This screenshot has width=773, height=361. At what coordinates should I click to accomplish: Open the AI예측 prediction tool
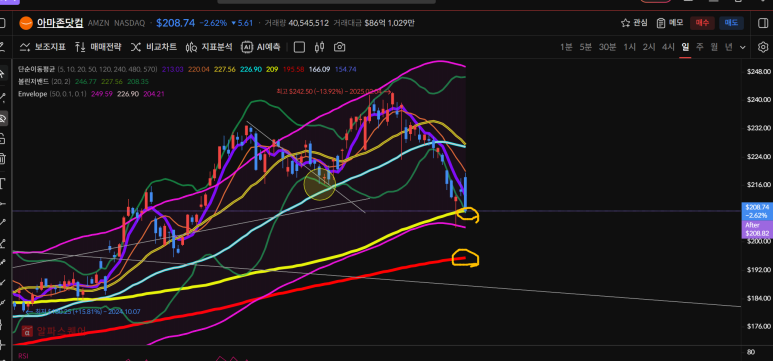click(x=261, y=47)
